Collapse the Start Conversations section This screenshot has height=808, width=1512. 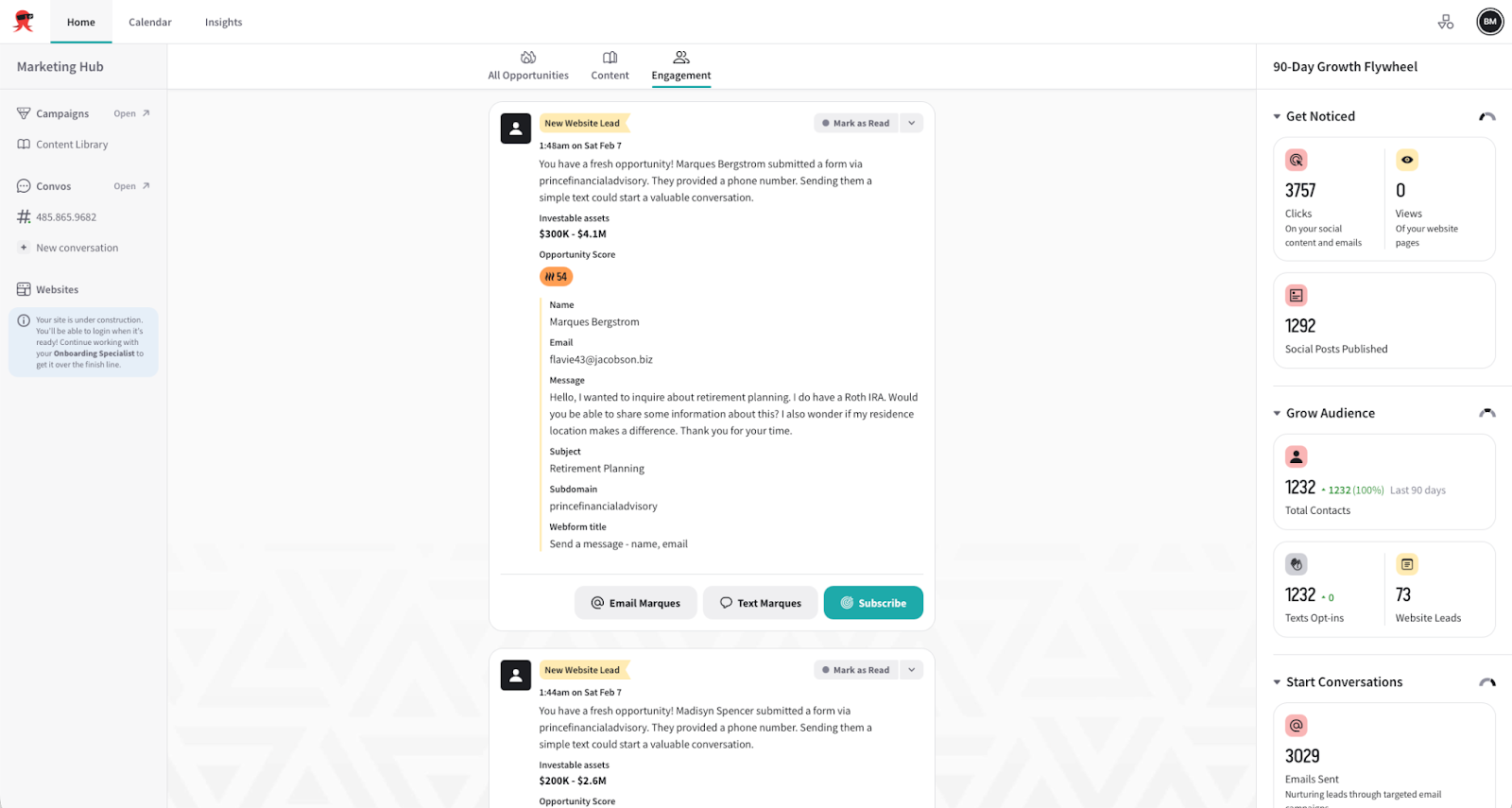pos(1278,682)
